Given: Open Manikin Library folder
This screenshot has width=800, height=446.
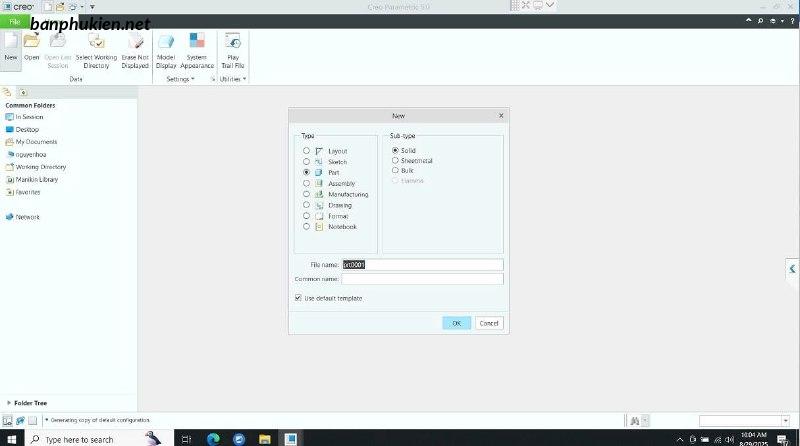Looking at the screenshot, I should pos(36,179).
